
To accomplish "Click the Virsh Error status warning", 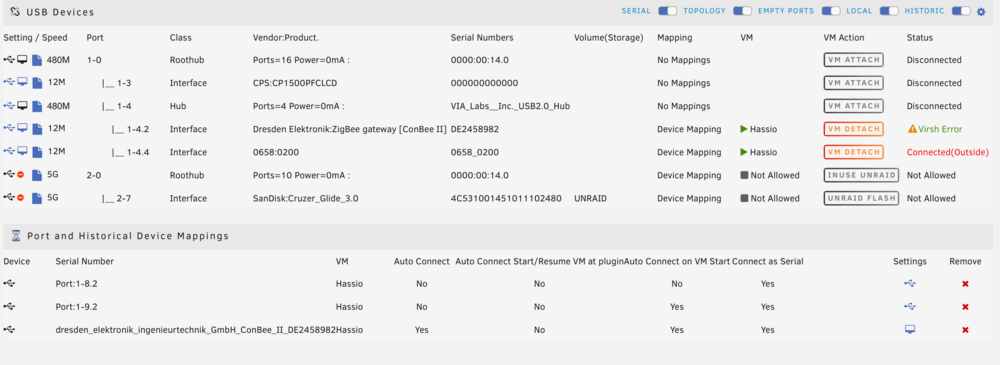I will point(935,129).
